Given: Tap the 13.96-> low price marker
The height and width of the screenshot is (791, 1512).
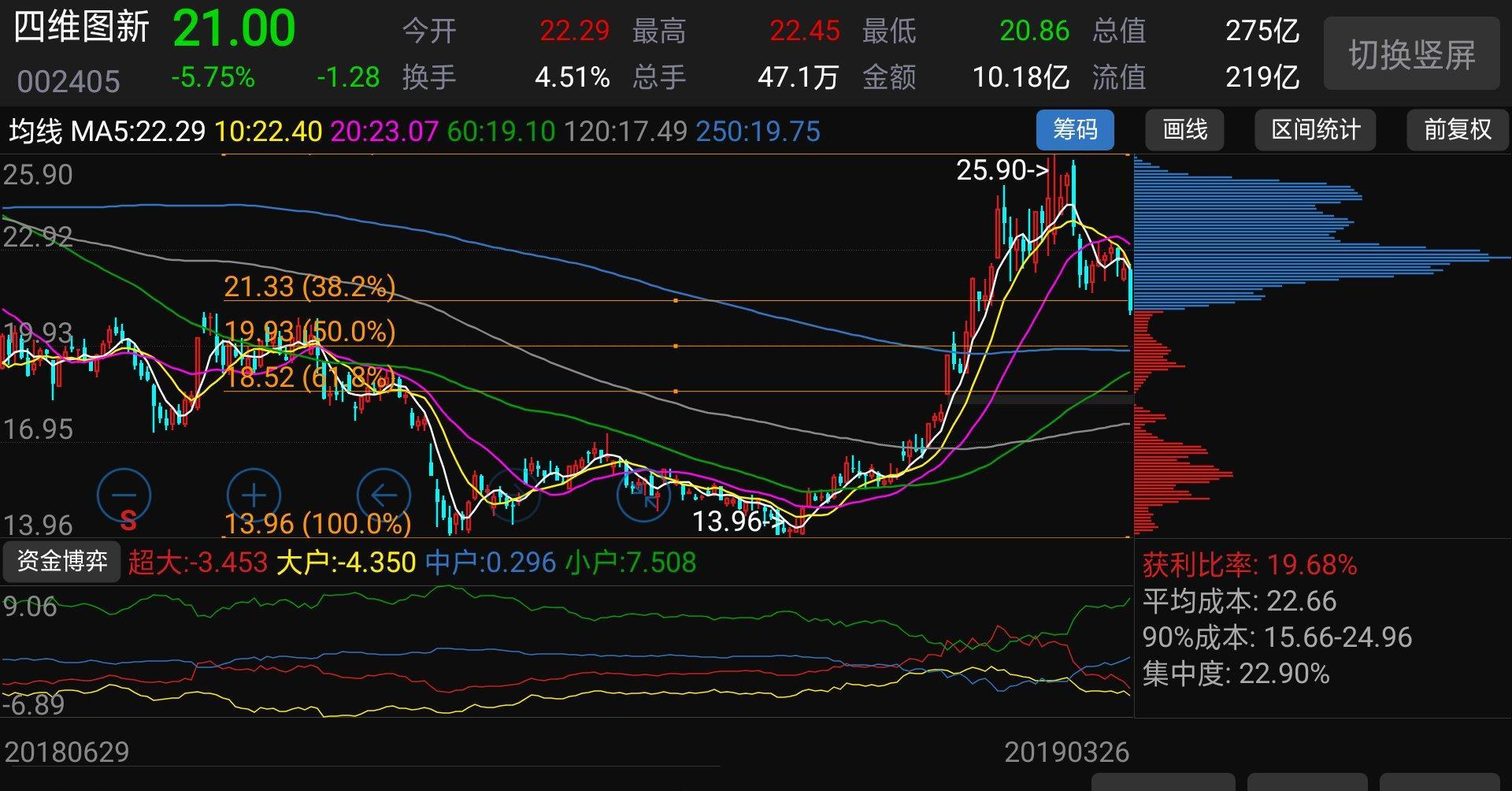Looking at the screenshot, I should [x=739, y=521].
